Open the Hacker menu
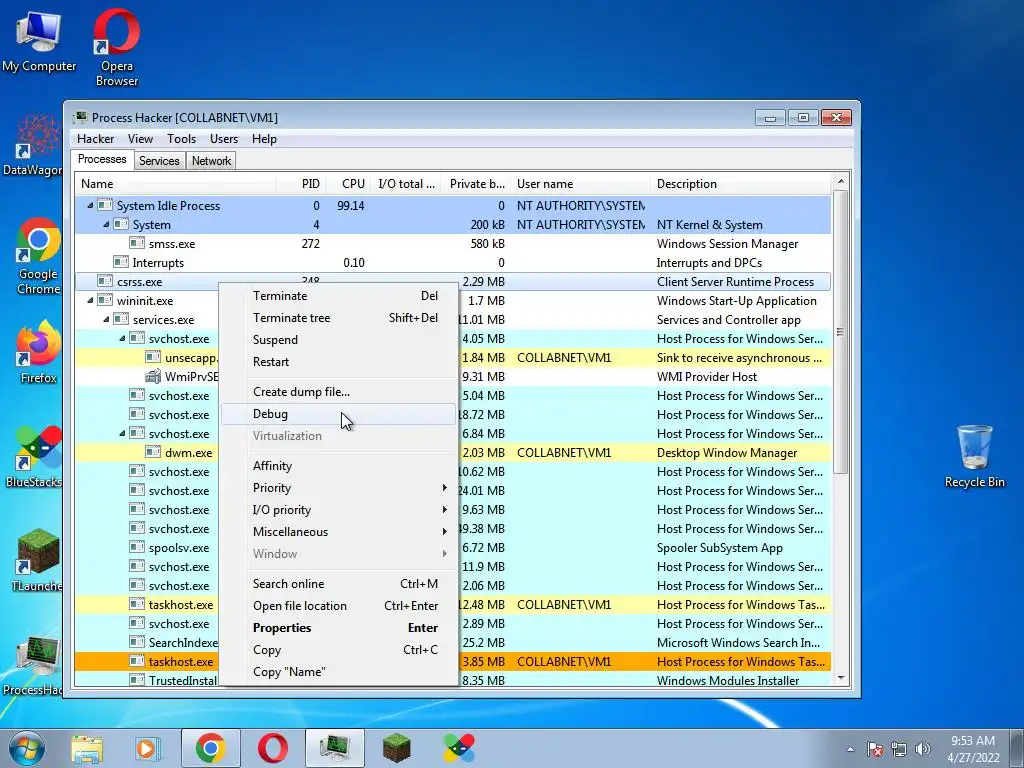Screen dimensions: 1024x768 coord(95,138)
